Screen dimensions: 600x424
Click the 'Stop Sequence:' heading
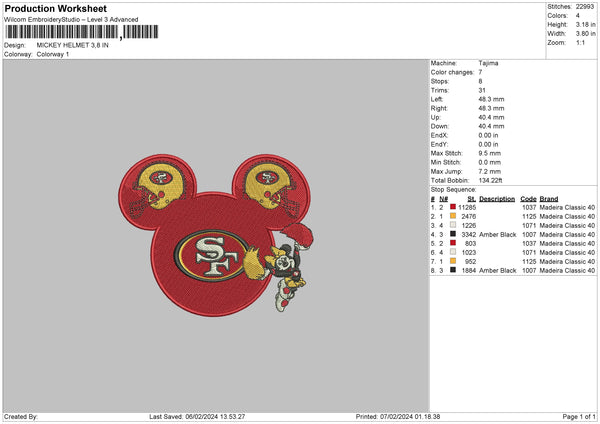click(x=453, y=189)
